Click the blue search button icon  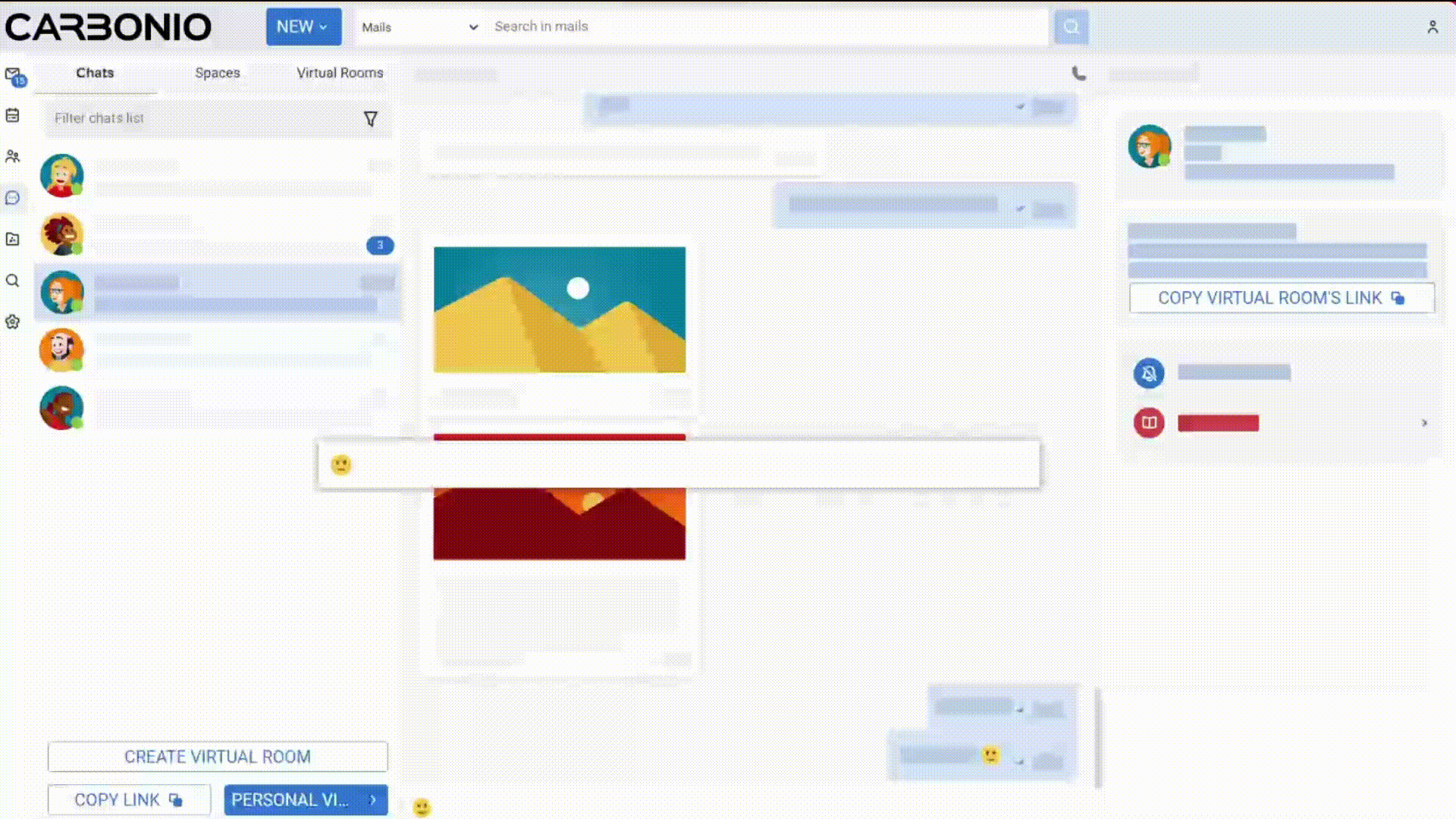click(x=1071, y=27)
